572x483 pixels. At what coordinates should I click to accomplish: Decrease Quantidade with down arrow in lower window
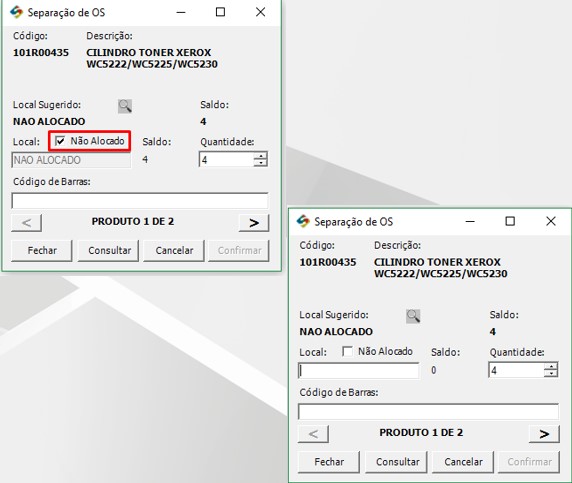pyautogui.click(x=551, y=373)
